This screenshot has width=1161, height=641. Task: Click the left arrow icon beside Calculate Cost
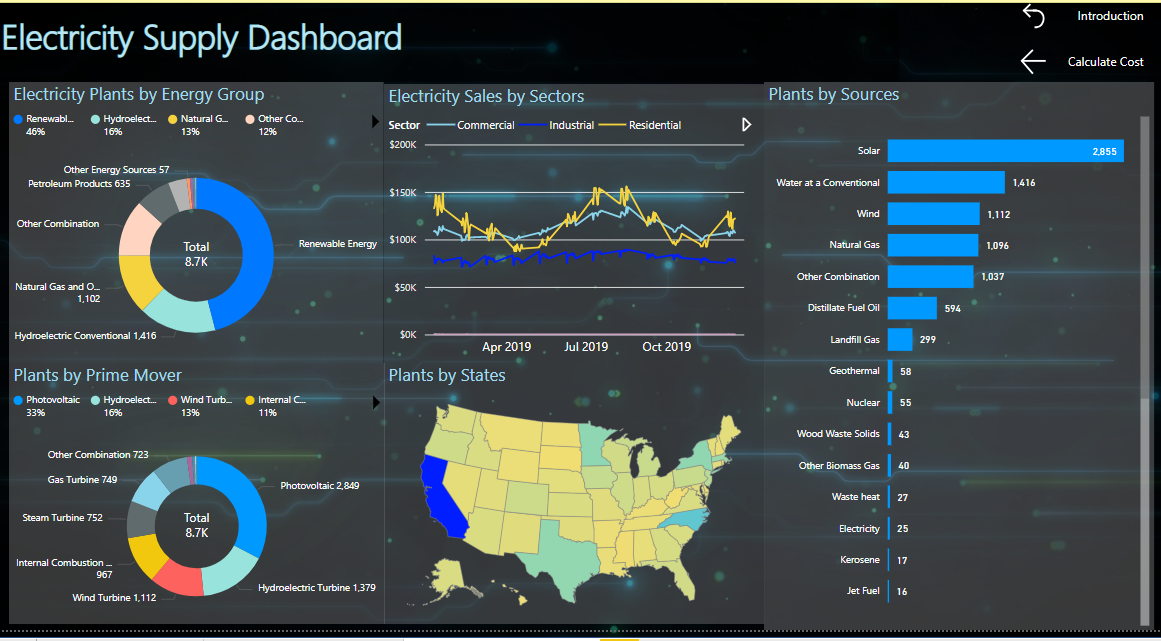point(1033,61)
